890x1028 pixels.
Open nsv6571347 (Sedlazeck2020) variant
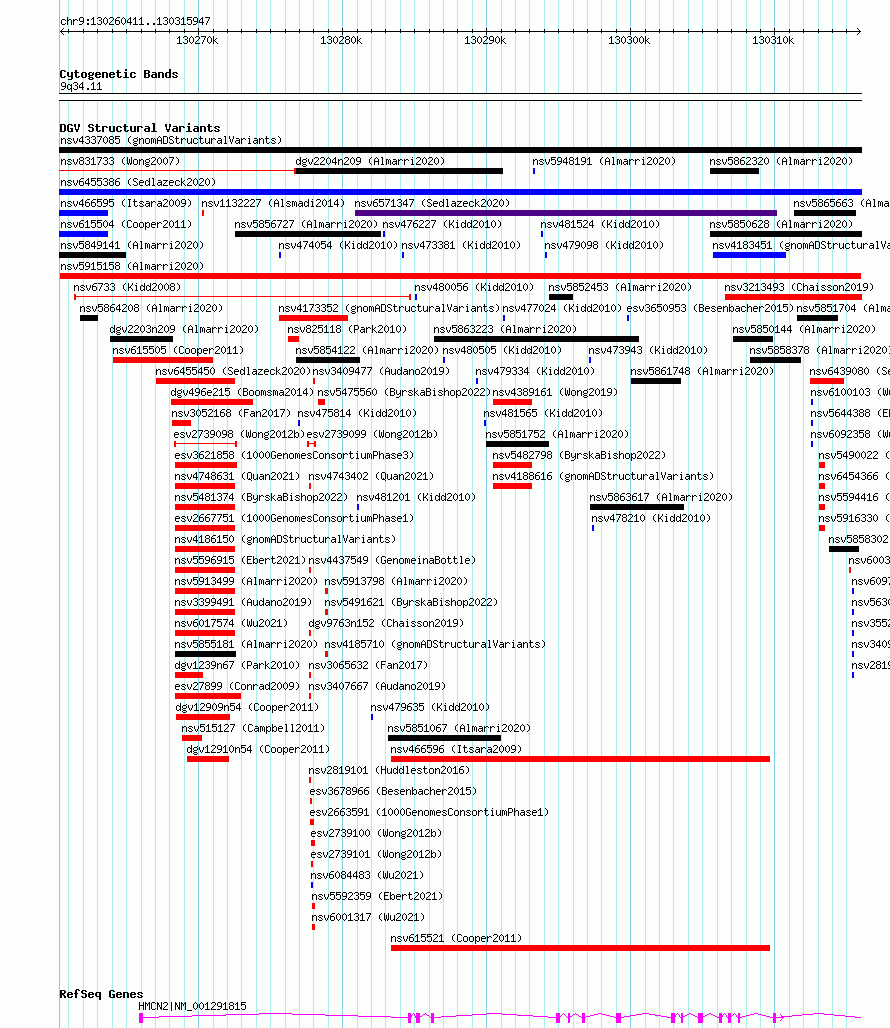(x=432, y=203)
